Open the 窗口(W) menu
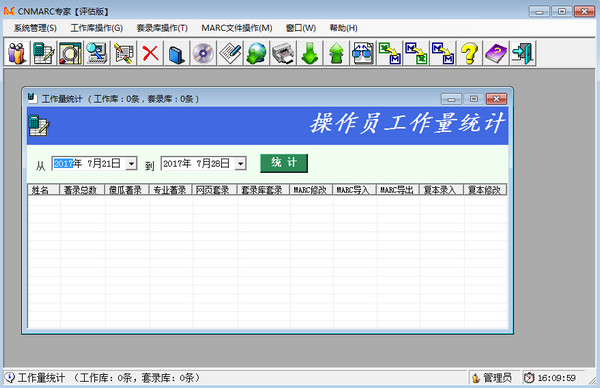 (301, 28)
